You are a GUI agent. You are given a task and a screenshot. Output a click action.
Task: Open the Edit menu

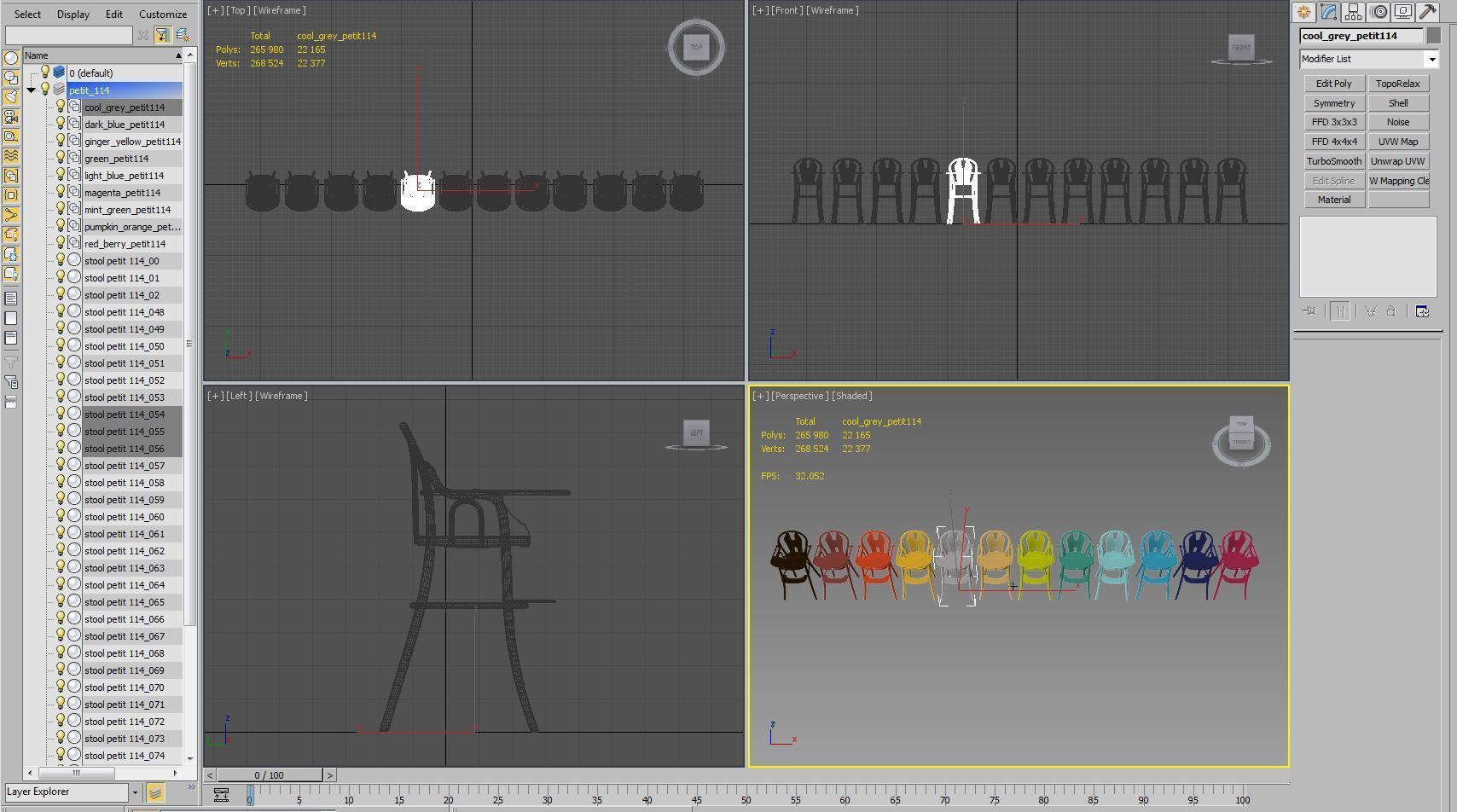click(114, 14)
